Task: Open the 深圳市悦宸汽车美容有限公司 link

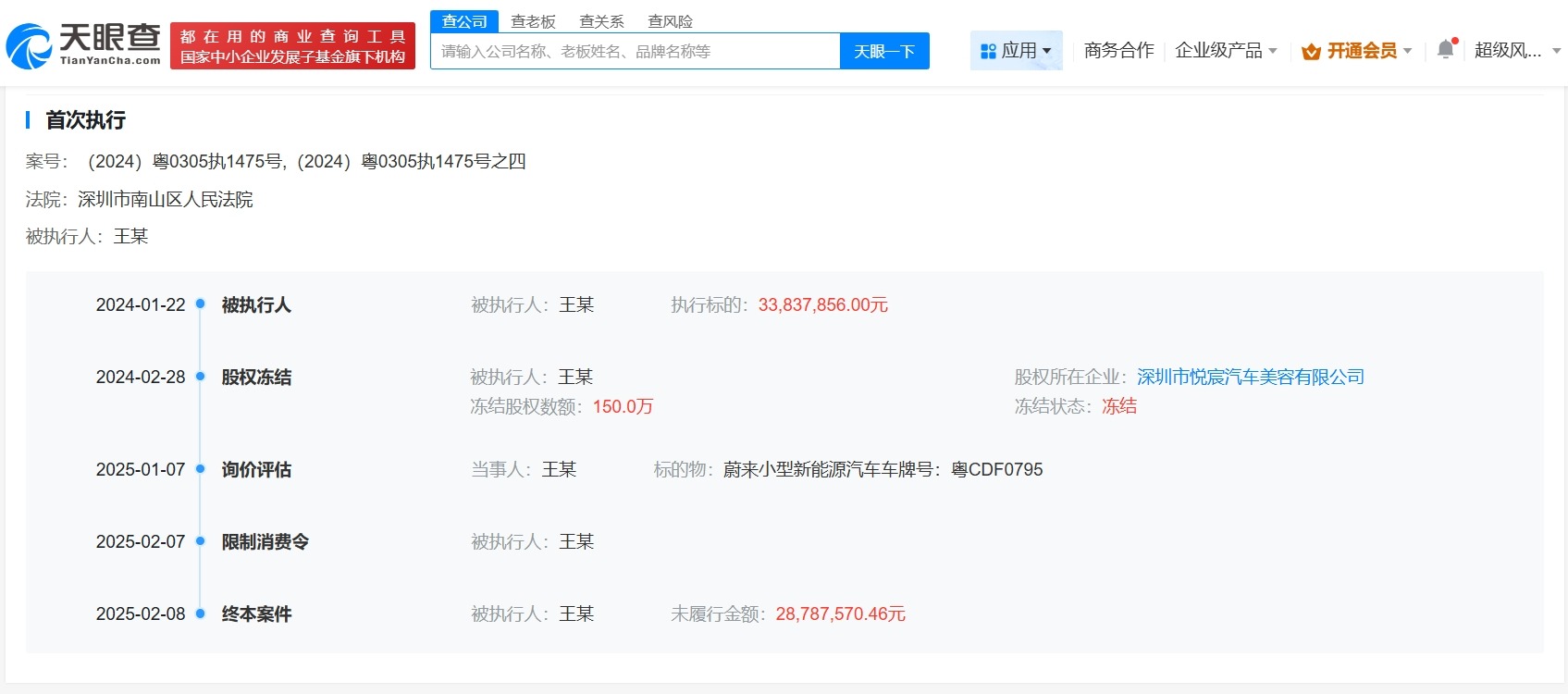Action: click(1251, 377)
